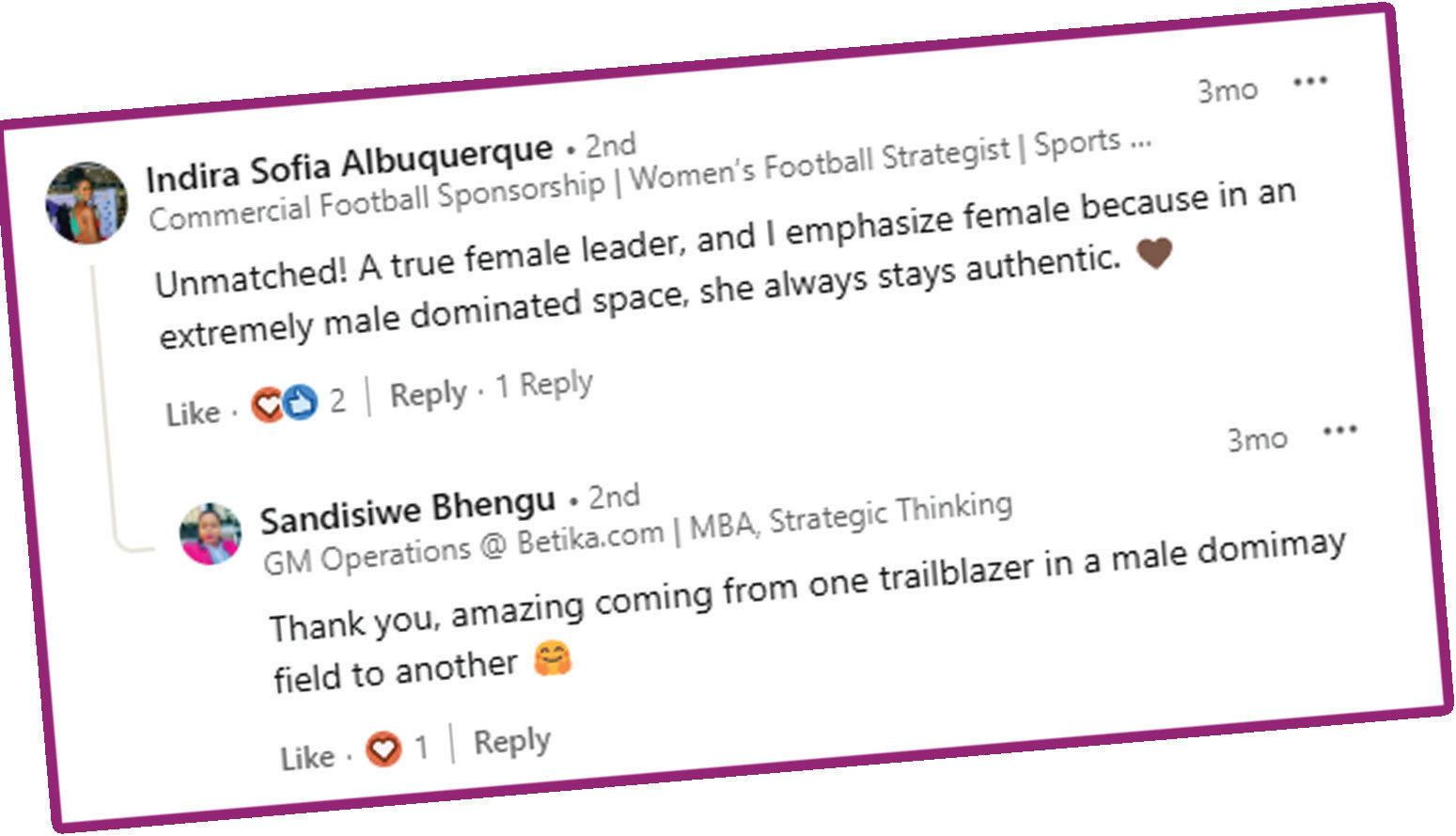Like Sandisiwe Bhengu's reply
The height and width of the screenshot is (836, 1456).
pyautogui.click(x=307, y=757)
